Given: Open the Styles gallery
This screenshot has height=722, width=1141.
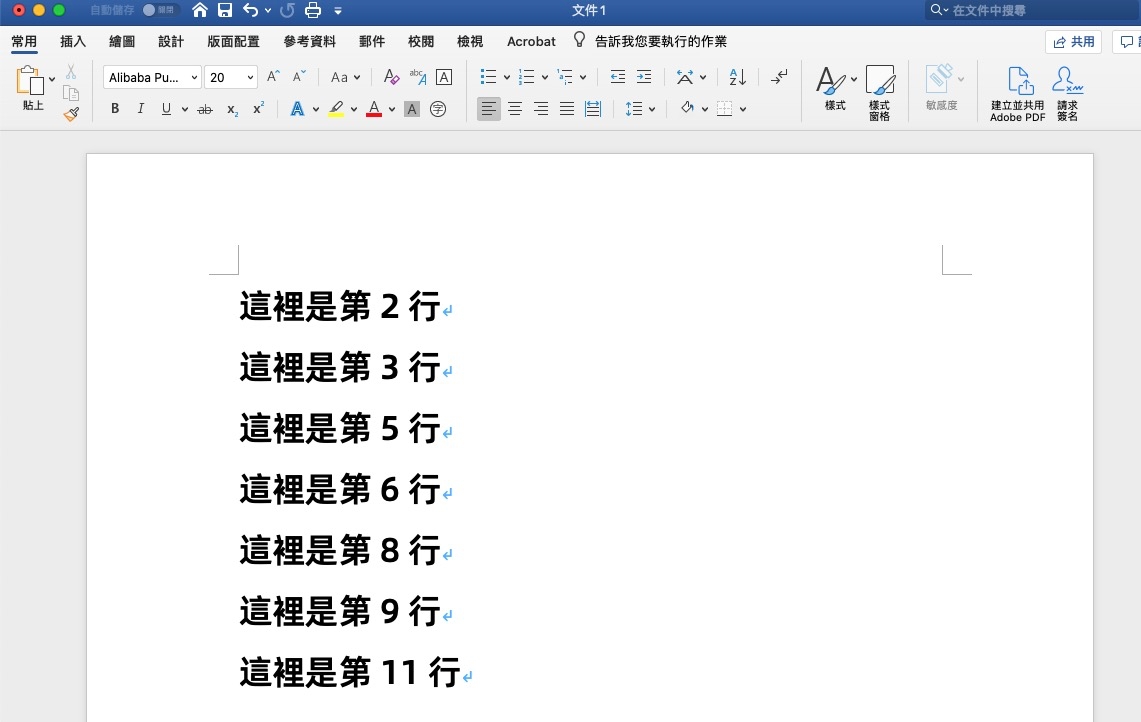Looking at the screenshot, I should 835,88.
